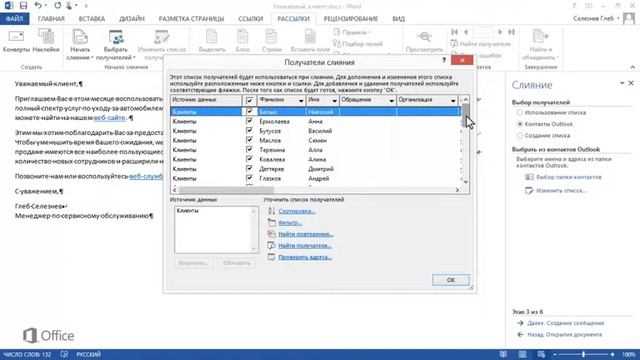This screenshot has height=360, width=640.
Task: Open the quick access toolbar customize dropdown
Action: (86, 6)
